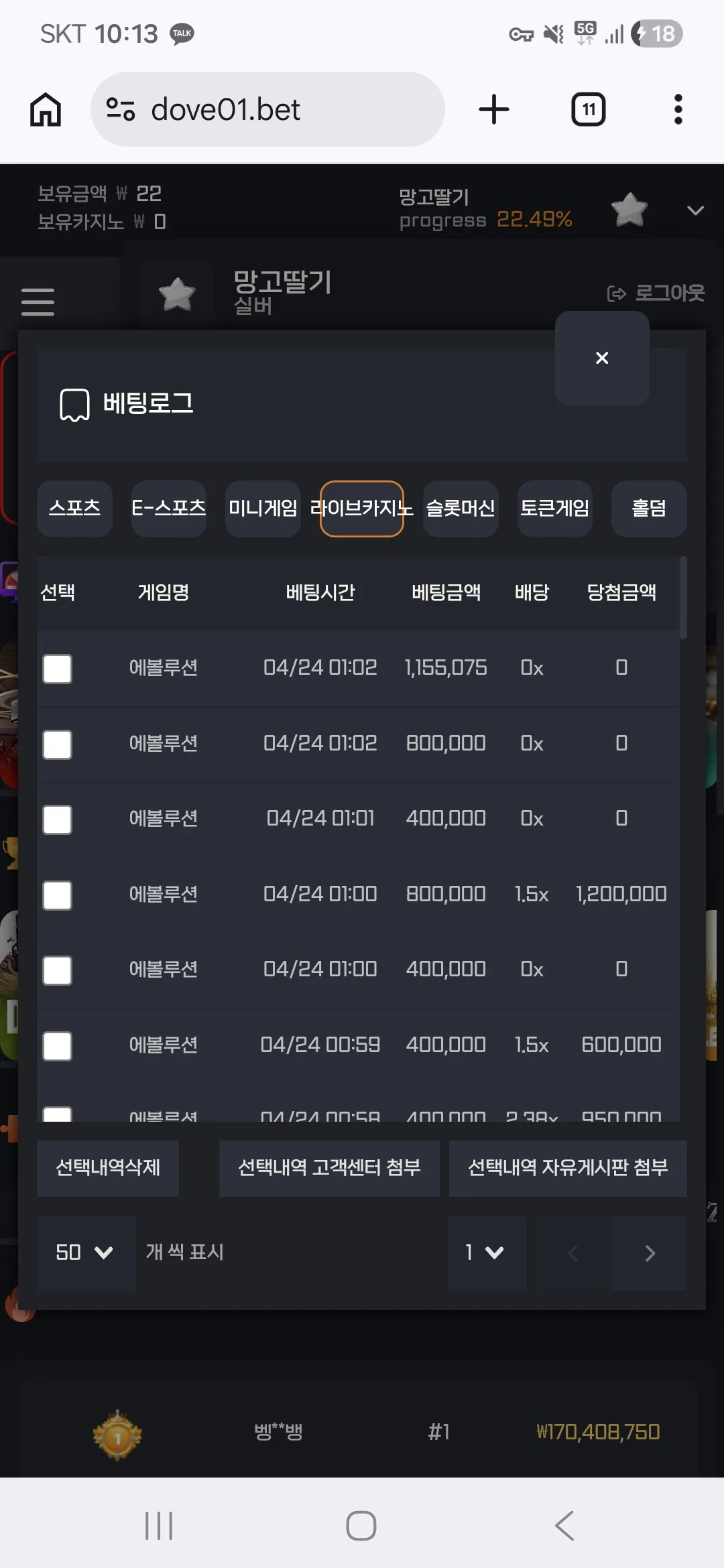The width and height of the screenshot is (724, 1568).
Task: Open a new browser tab
Action: [x=494, y=109]
